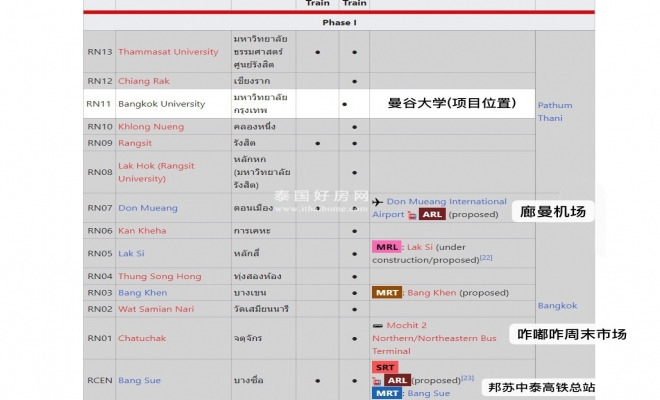This screenshot has height=400, width=660.
Task: Select the RN05 code cell
Action: [x=99, y=253]
